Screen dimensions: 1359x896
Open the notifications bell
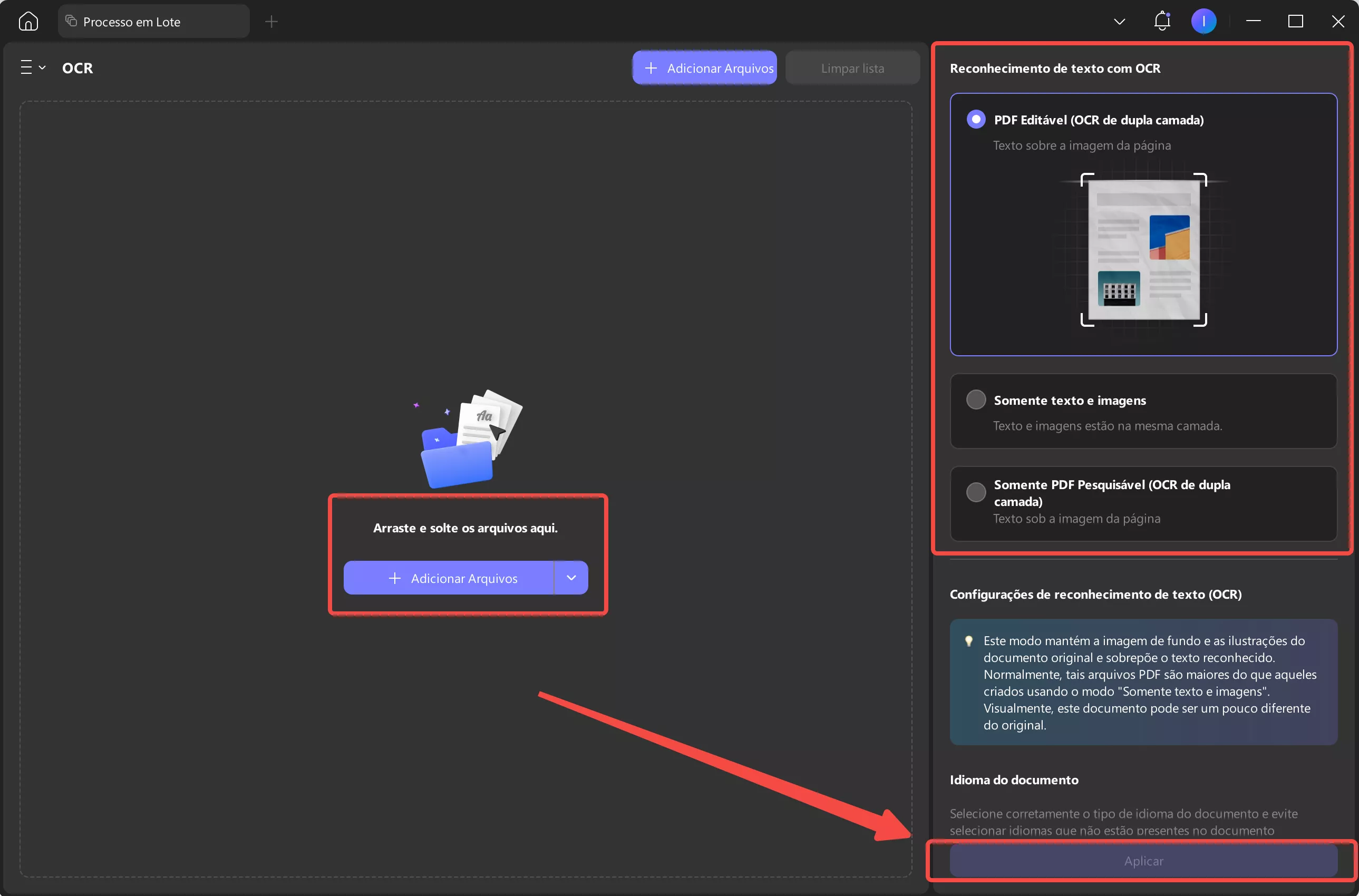[x=1162, y=22]
